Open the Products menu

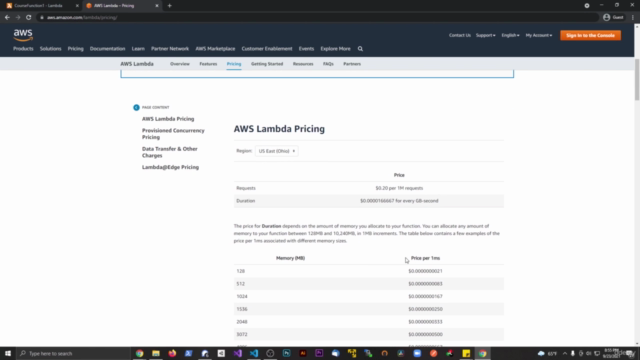(23, 49)
